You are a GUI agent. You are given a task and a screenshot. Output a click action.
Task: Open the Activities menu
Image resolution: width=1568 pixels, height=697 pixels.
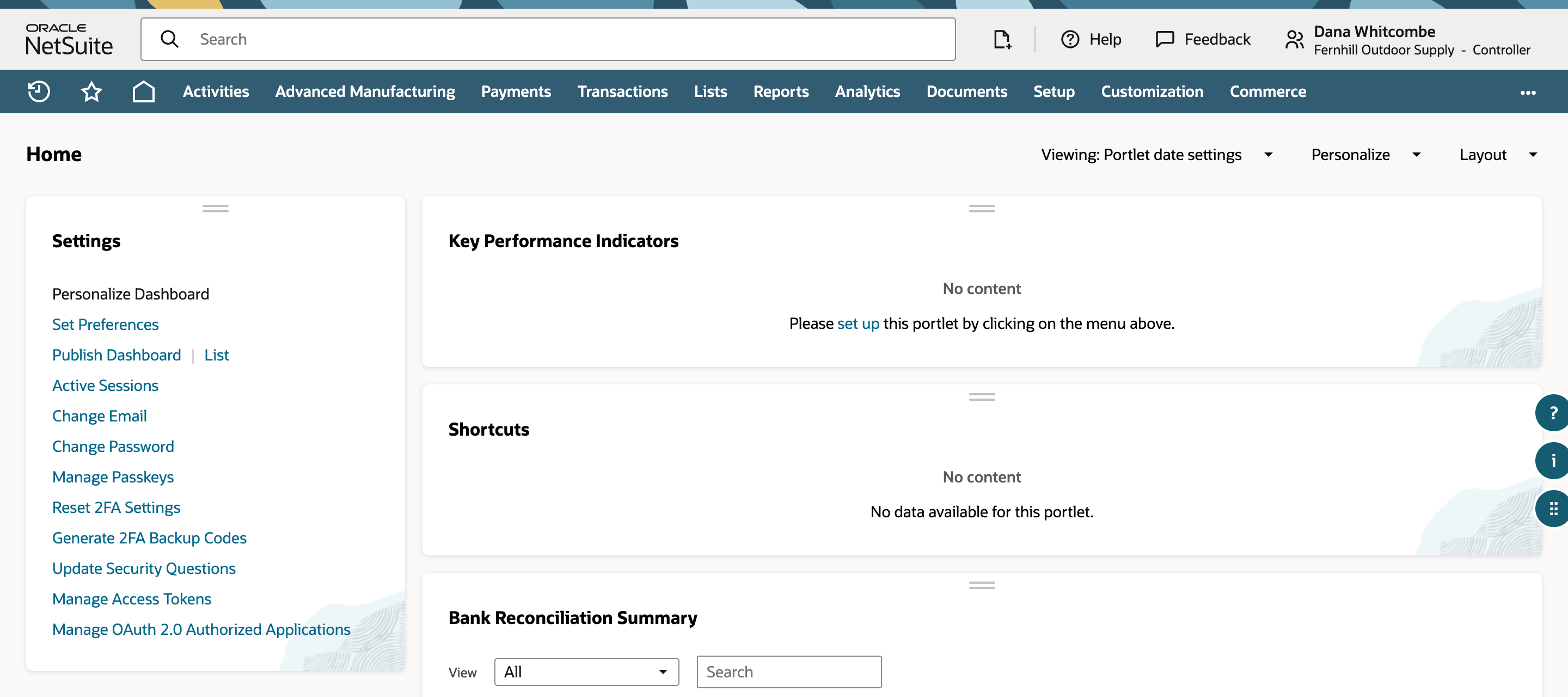point(216,92)
